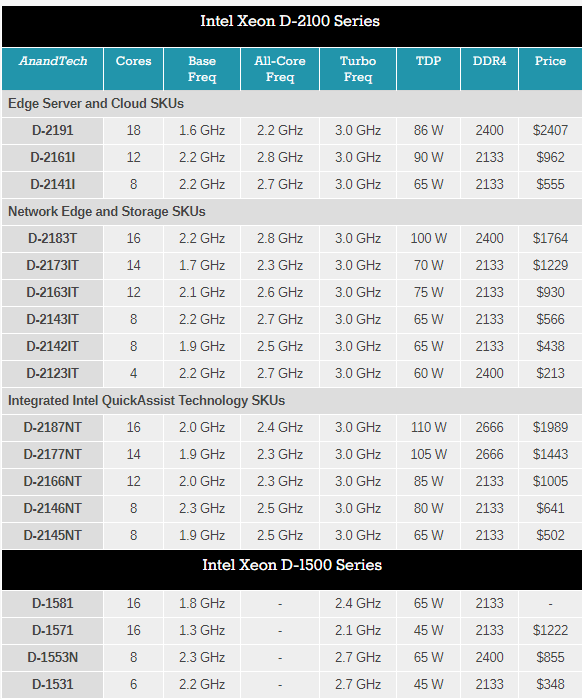This screenshot has width=582, height=699.
Task: Click the D-1553N model cell
Action: pos(53,658)
